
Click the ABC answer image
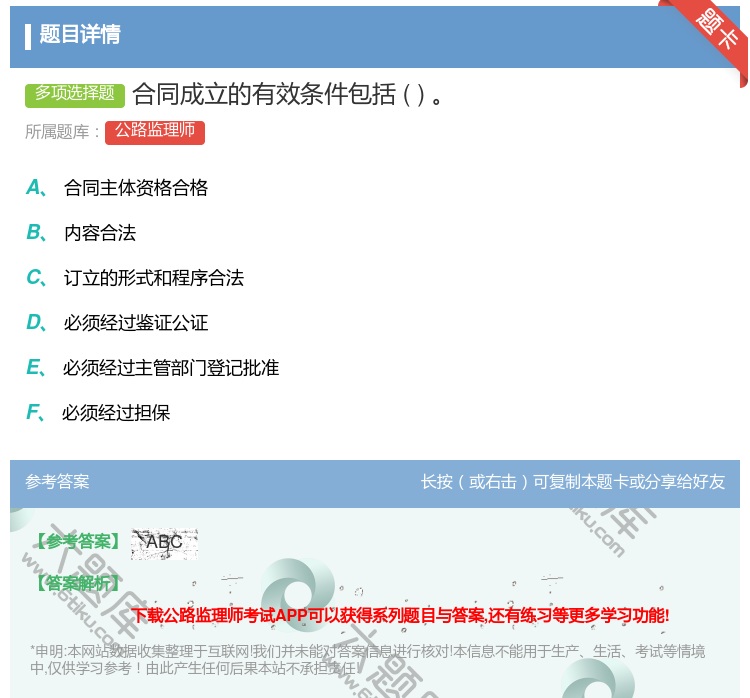pyautogui.click(x=164, y=544)
